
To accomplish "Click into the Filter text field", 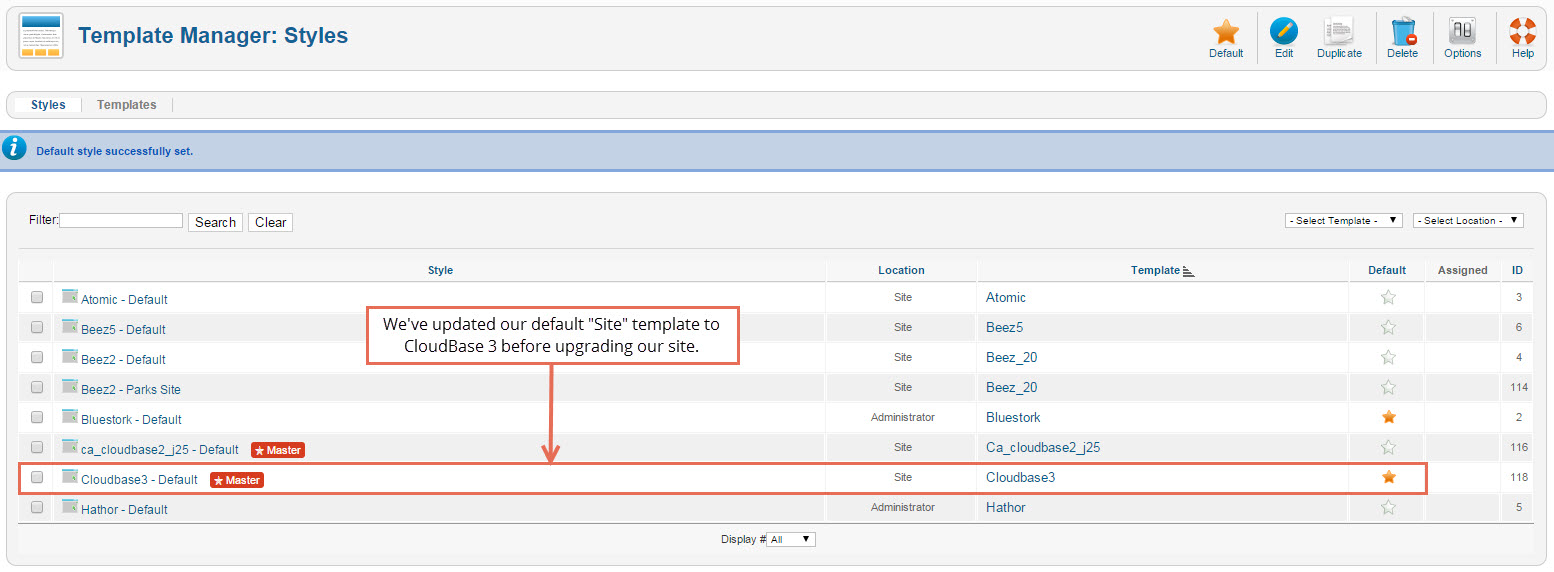I will [121, 220].
